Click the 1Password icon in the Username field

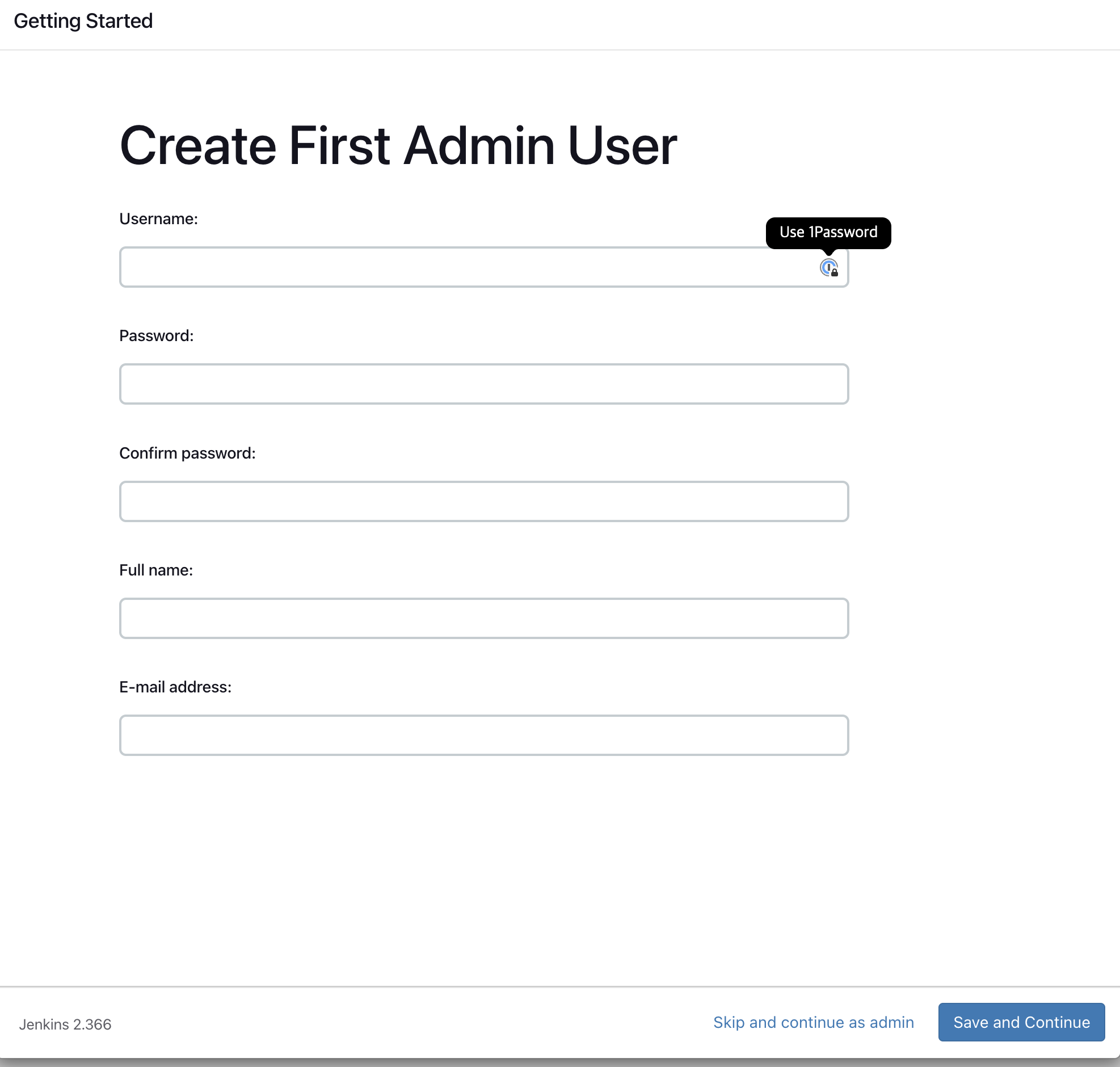[828, 267]
